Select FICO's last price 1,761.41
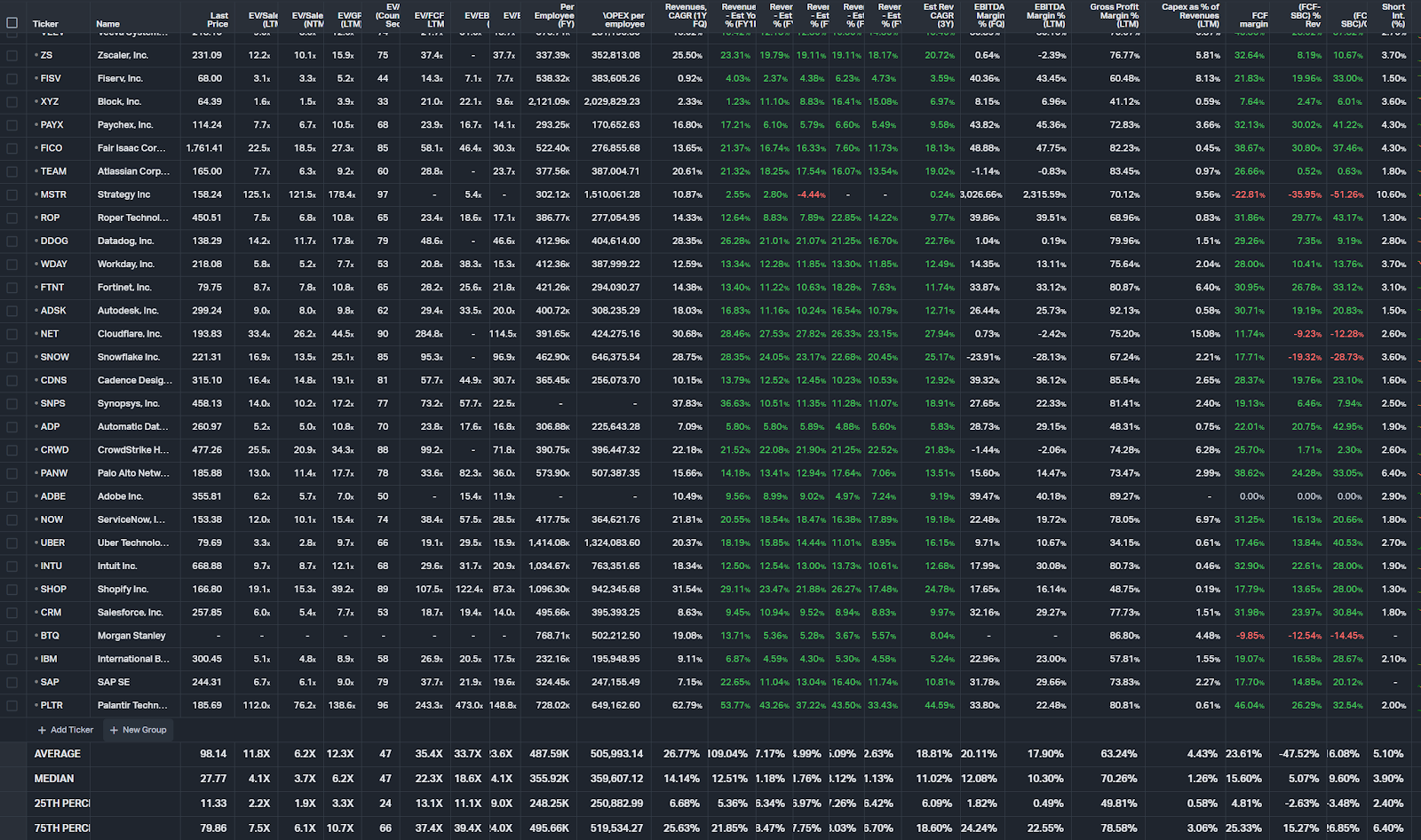 (x=204, y=148)
